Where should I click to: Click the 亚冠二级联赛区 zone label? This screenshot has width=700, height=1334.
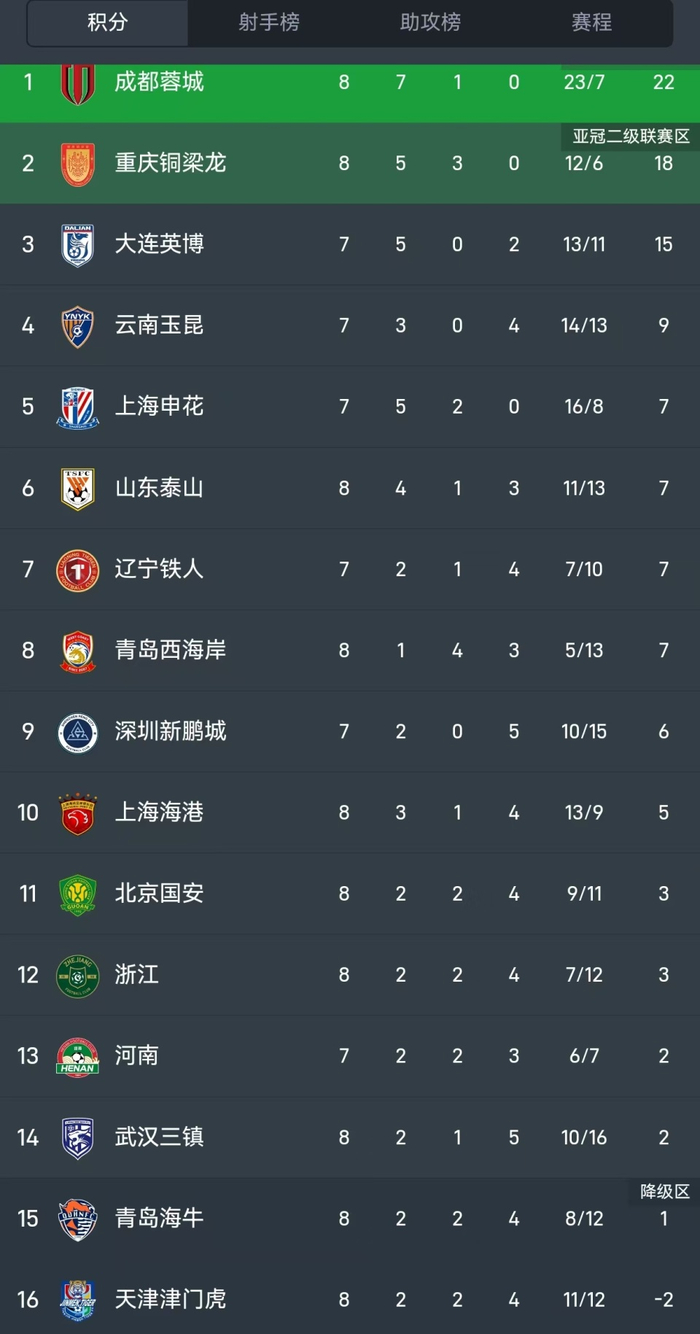(x=631, y=137)
